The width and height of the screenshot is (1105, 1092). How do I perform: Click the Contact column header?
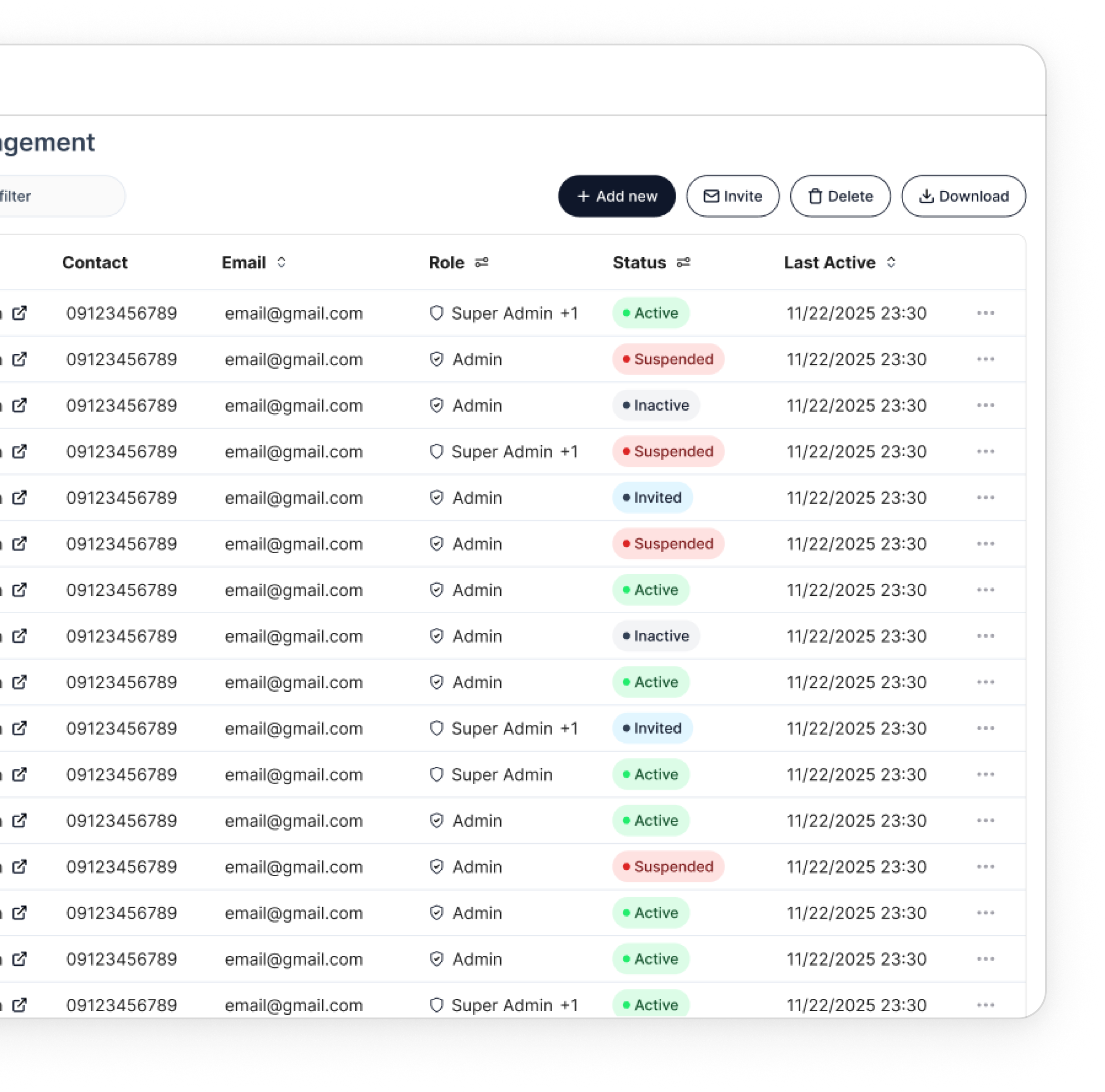point(95,263)
